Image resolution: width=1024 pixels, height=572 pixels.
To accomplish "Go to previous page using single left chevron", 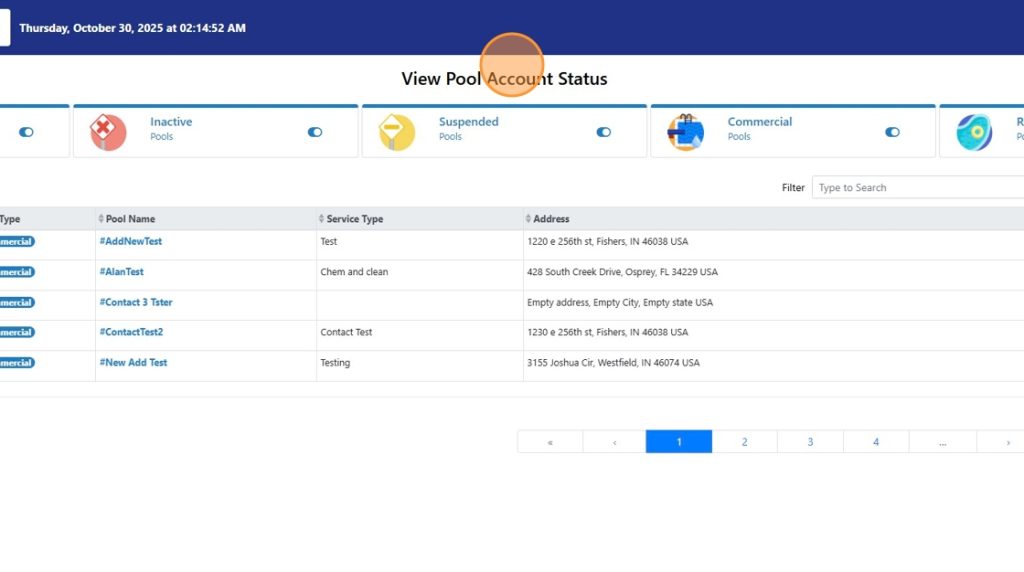I will [x=614, y=442].
